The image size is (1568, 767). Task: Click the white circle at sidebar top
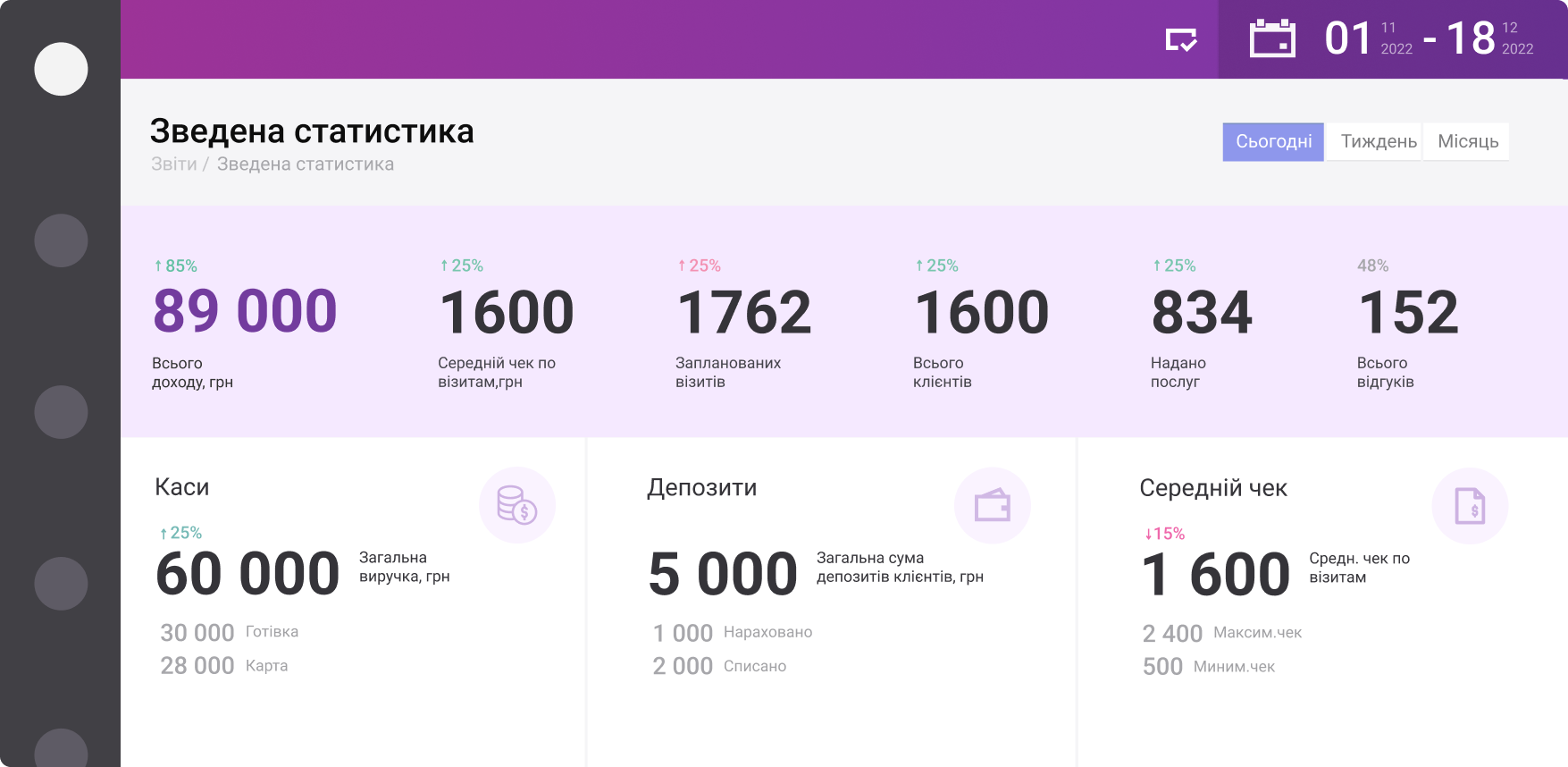[61, 69]
